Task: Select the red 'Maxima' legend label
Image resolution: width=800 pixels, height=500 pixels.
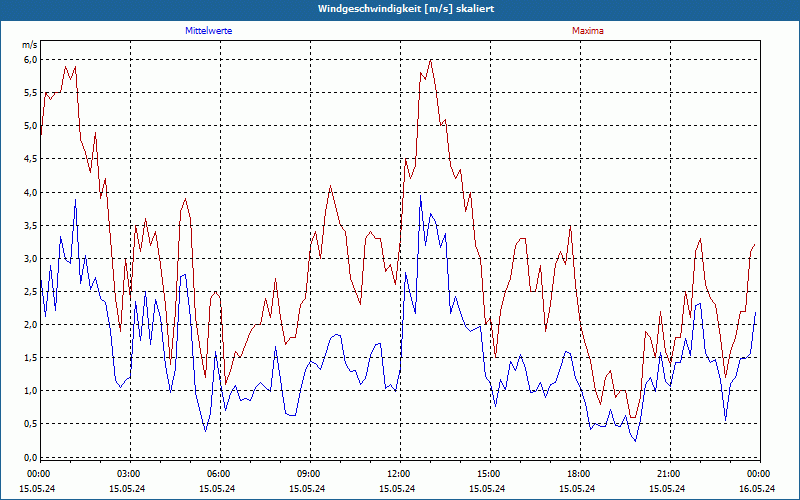Action: [x=588, y=31]
